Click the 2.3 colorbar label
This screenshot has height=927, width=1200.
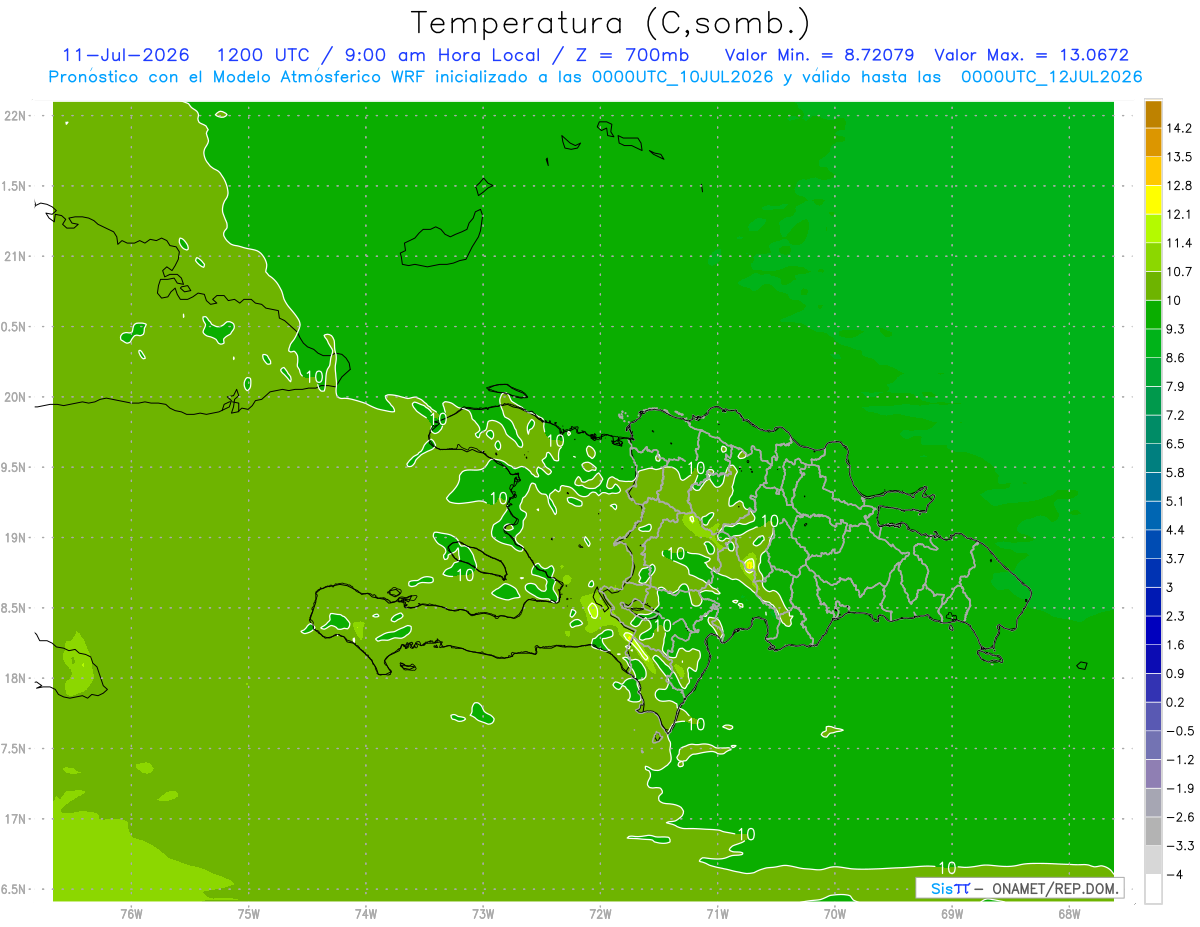(1175, 615)
